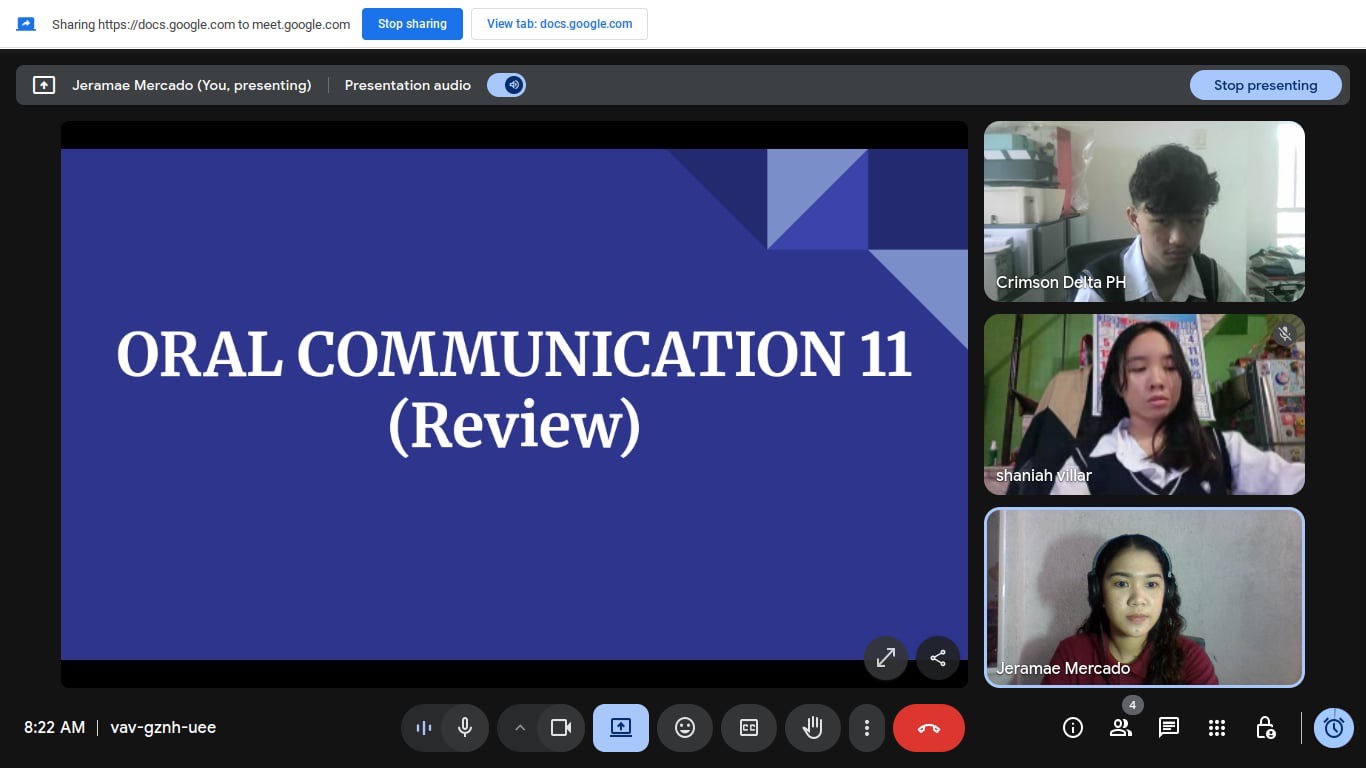Viewport: 1366px width, 768px height.
Task: Raise your hand
Action: point(813,728)
